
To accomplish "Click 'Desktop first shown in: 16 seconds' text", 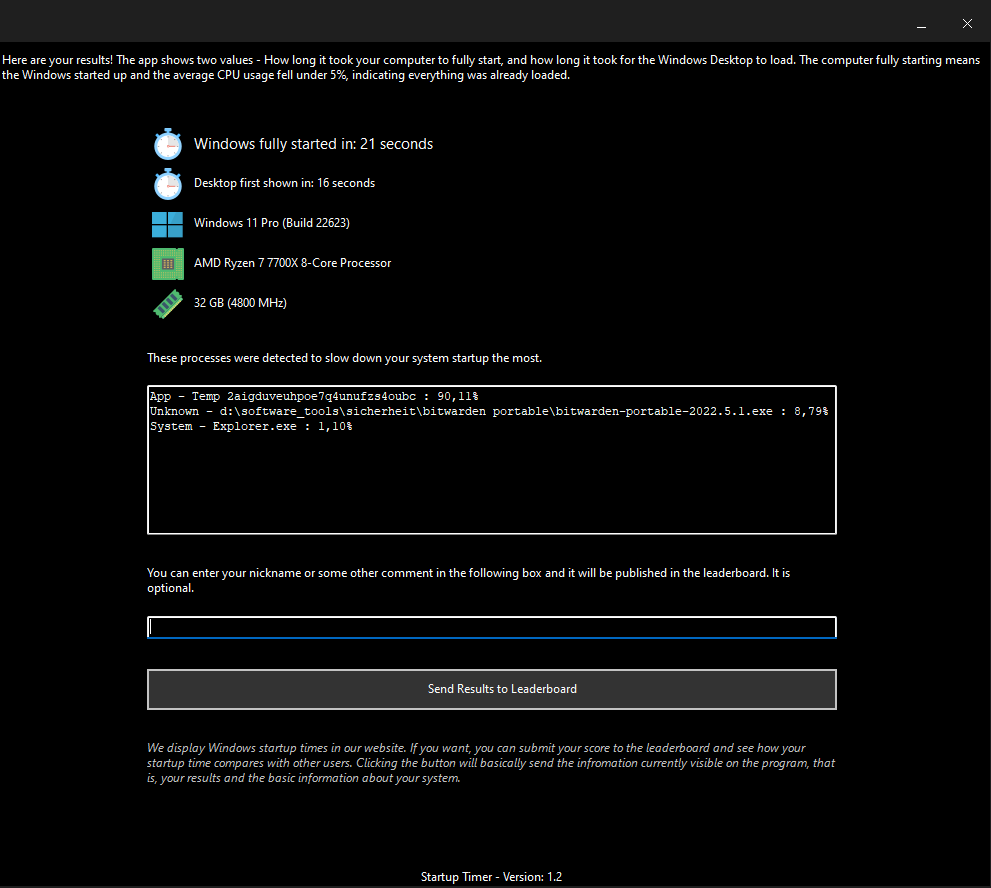I will pyautogui.click(x=284, y=183).
